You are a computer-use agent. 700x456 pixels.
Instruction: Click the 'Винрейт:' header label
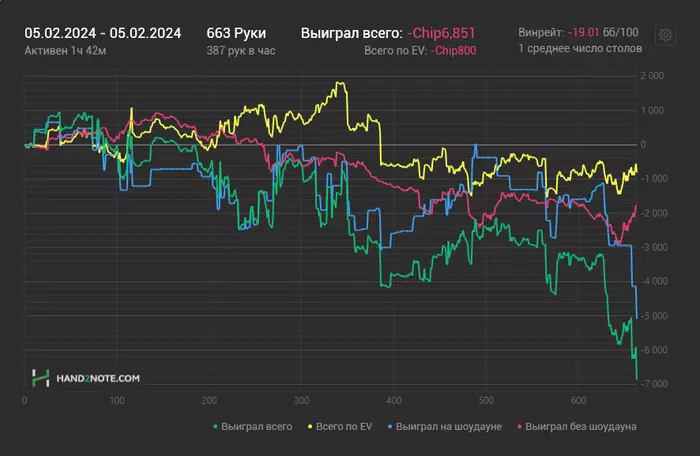pyautogui.click(x=541, y=32)
